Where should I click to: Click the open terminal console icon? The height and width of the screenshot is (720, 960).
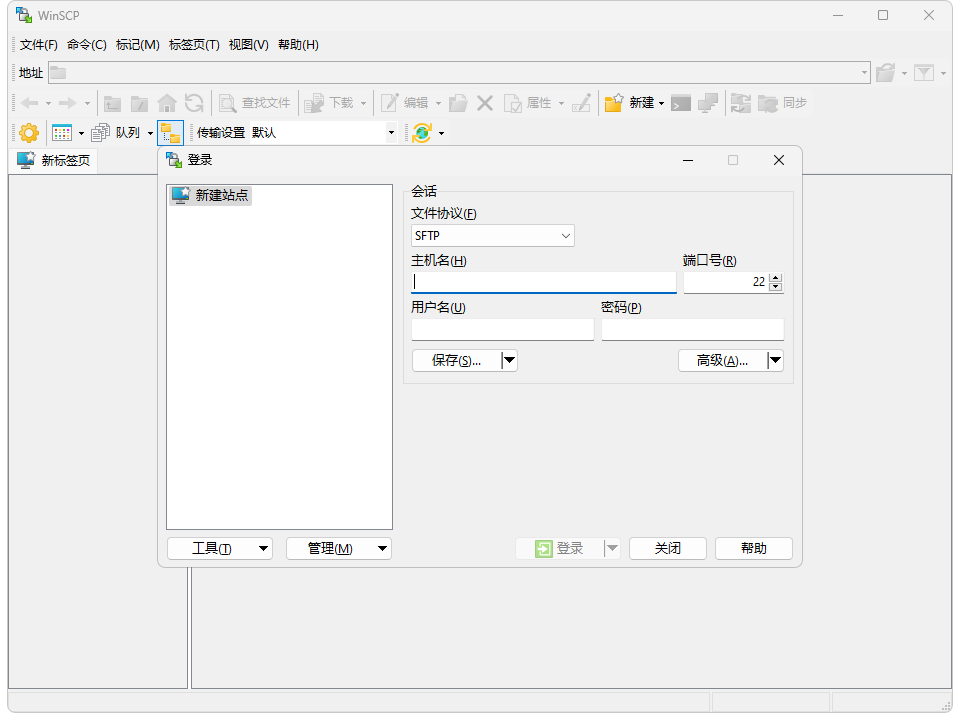[681, 103]
